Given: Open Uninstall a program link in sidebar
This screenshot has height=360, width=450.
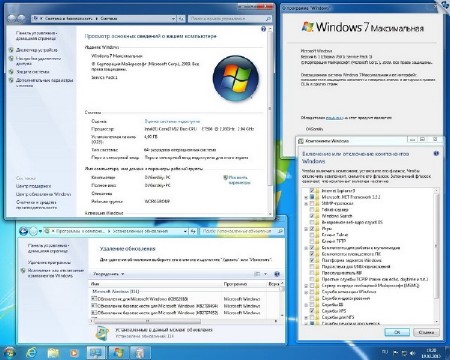Looking at the screenshot, I should tap(49, 262).
